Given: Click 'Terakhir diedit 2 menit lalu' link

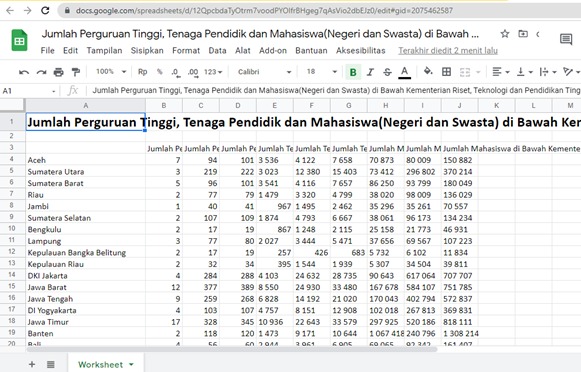Looking at the screenshot, I should [448, 50].
